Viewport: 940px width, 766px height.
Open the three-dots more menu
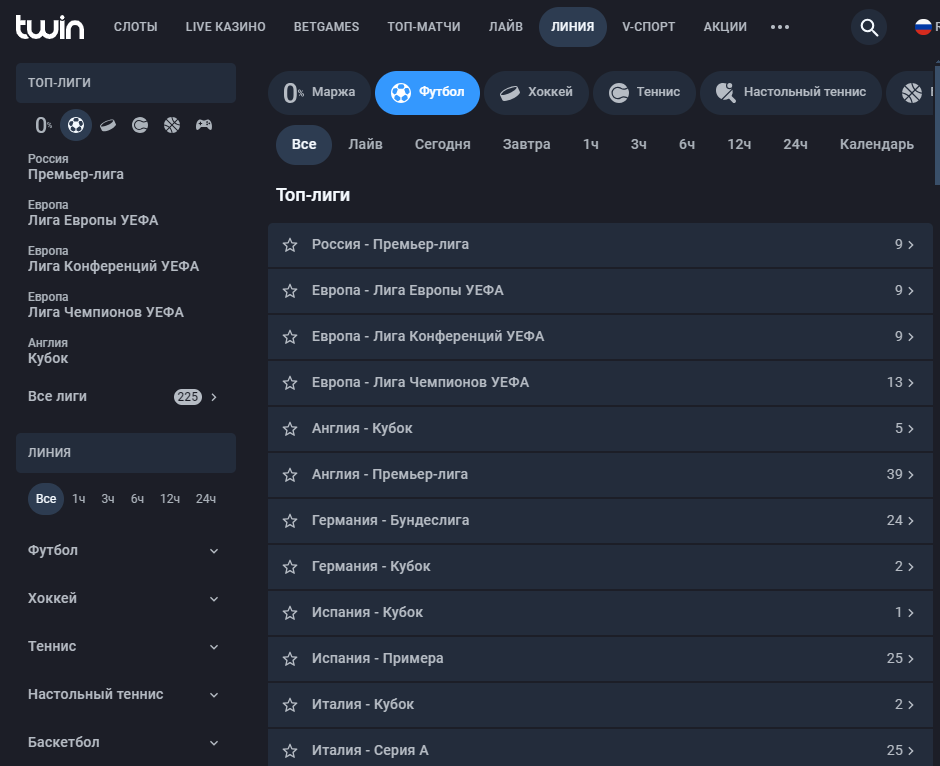779,27
